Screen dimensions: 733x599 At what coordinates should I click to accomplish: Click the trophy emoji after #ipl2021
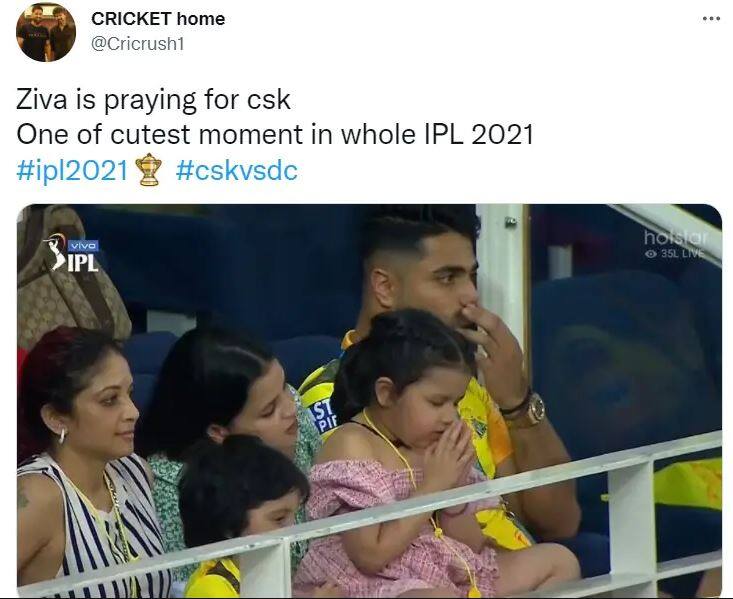148,169
